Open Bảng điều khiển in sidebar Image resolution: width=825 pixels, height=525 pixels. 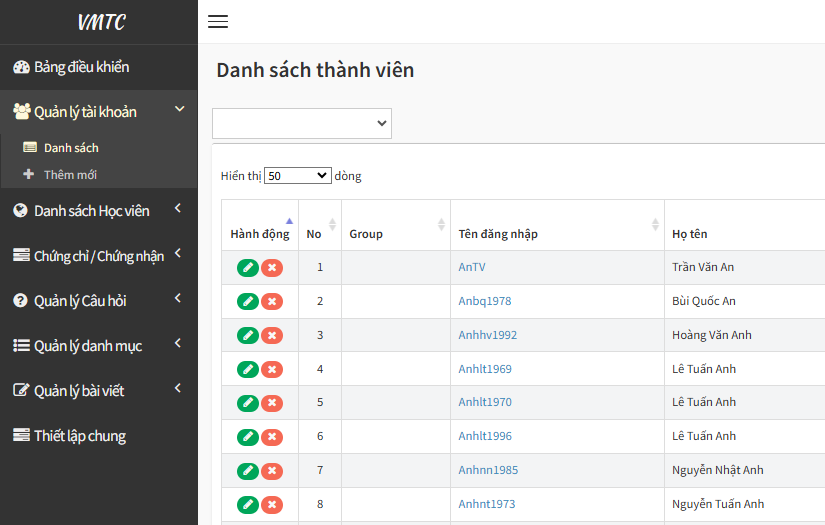point(80,67)
